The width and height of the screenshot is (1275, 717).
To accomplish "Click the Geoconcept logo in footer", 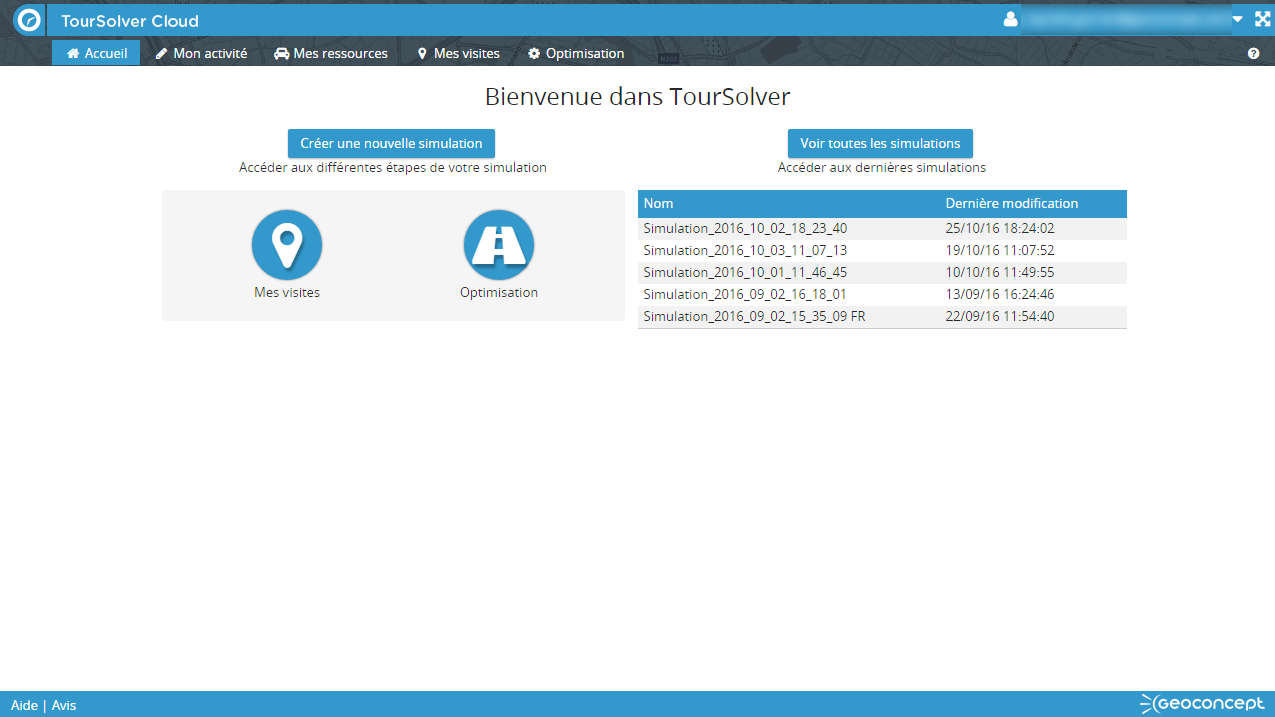I will pos(1201,704).
